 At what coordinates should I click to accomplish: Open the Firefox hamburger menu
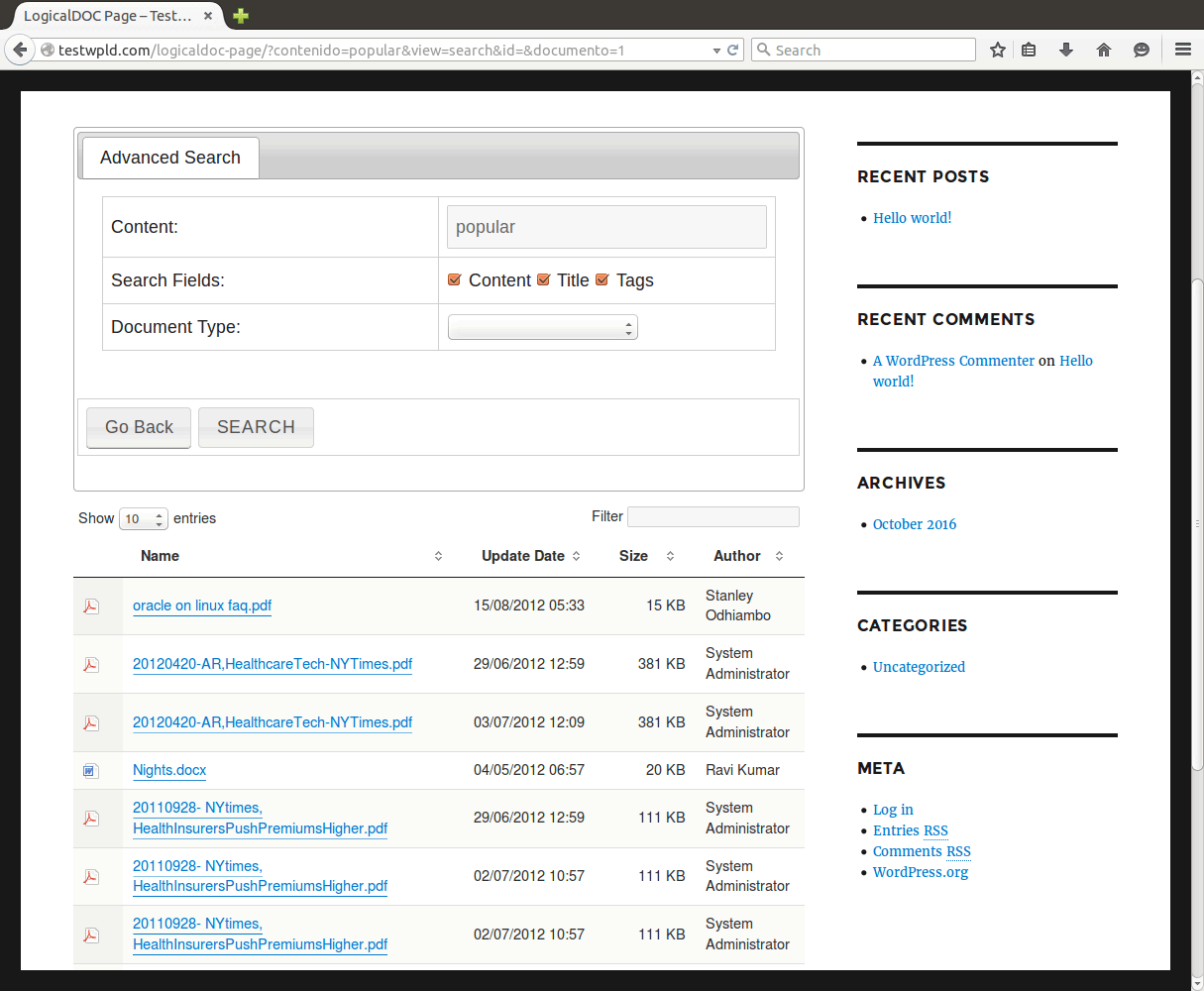coord(1183,50)
